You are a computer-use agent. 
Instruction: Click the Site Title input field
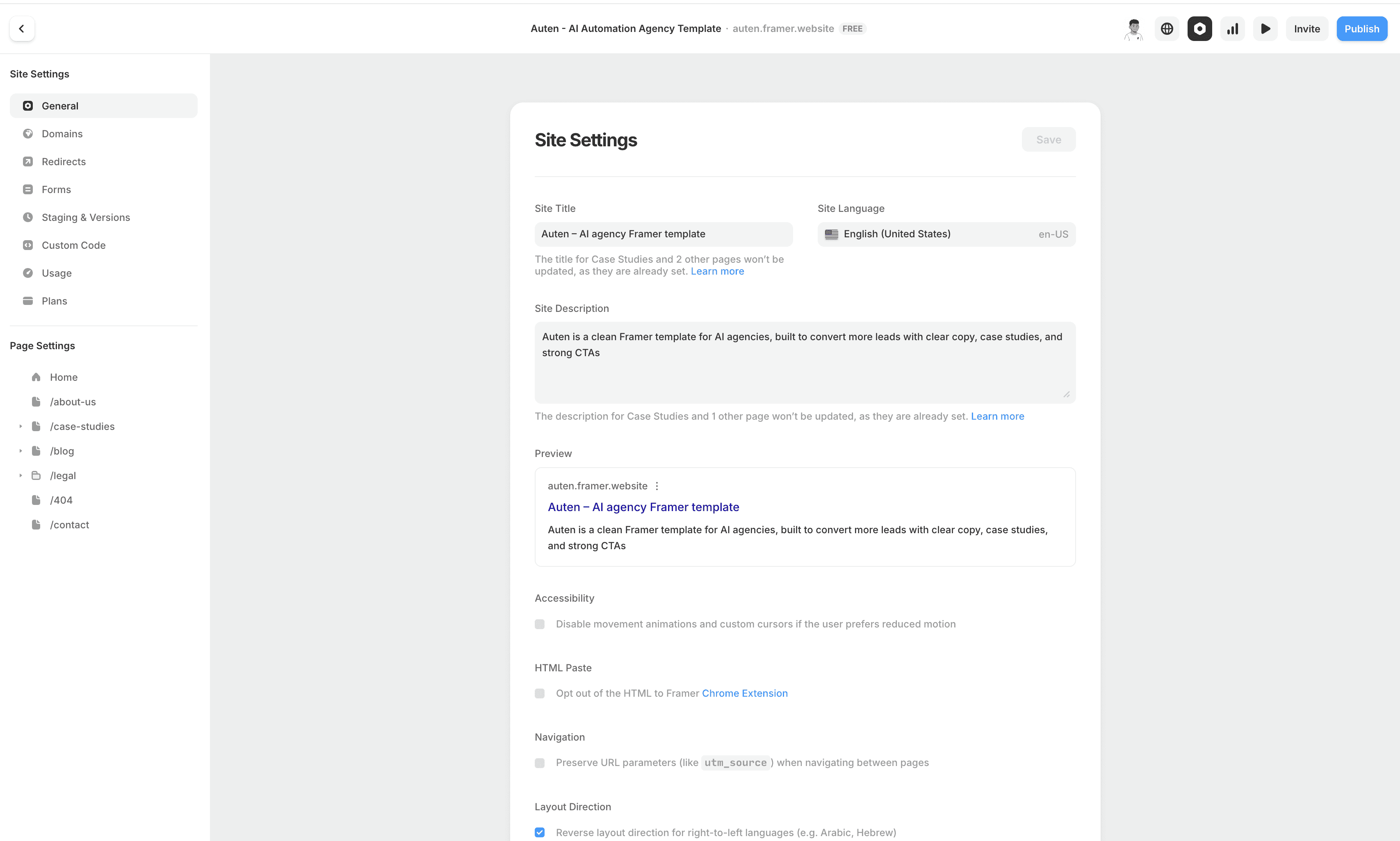click(x=663, y=234)
